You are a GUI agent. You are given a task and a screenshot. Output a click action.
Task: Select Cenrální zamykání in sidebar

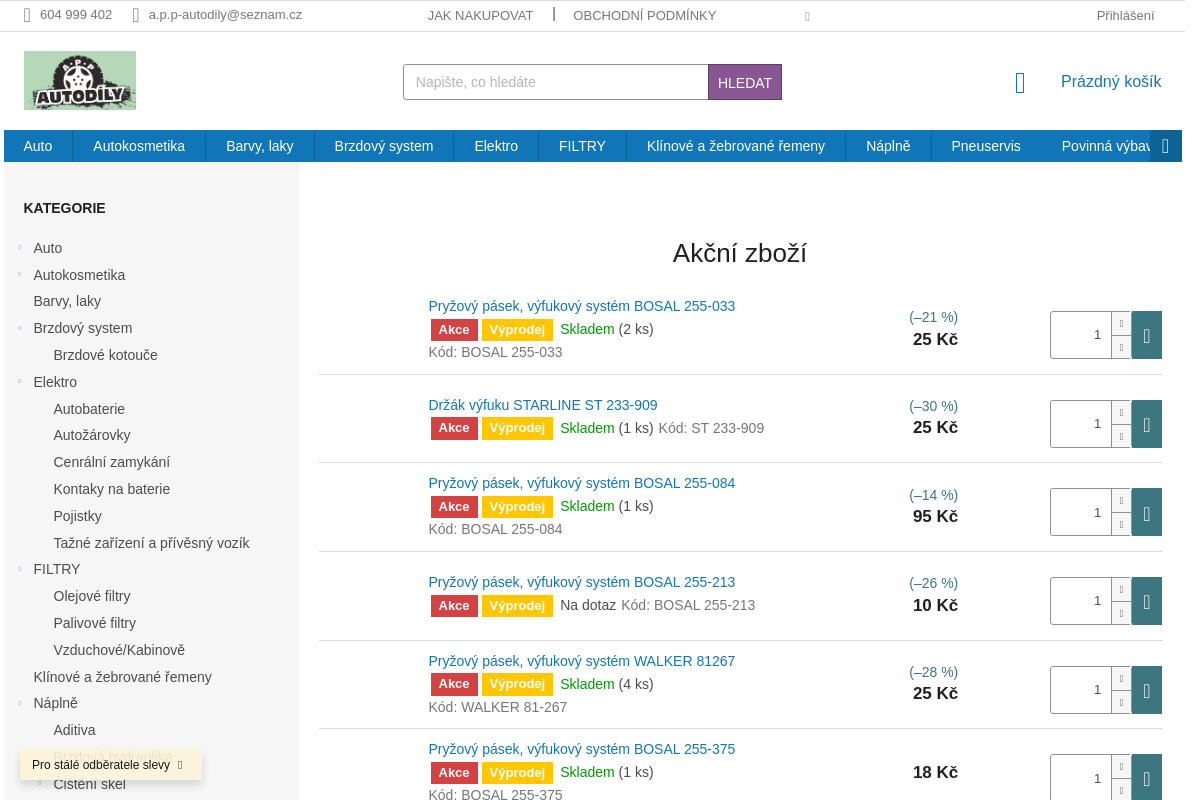tap(111, 462)
